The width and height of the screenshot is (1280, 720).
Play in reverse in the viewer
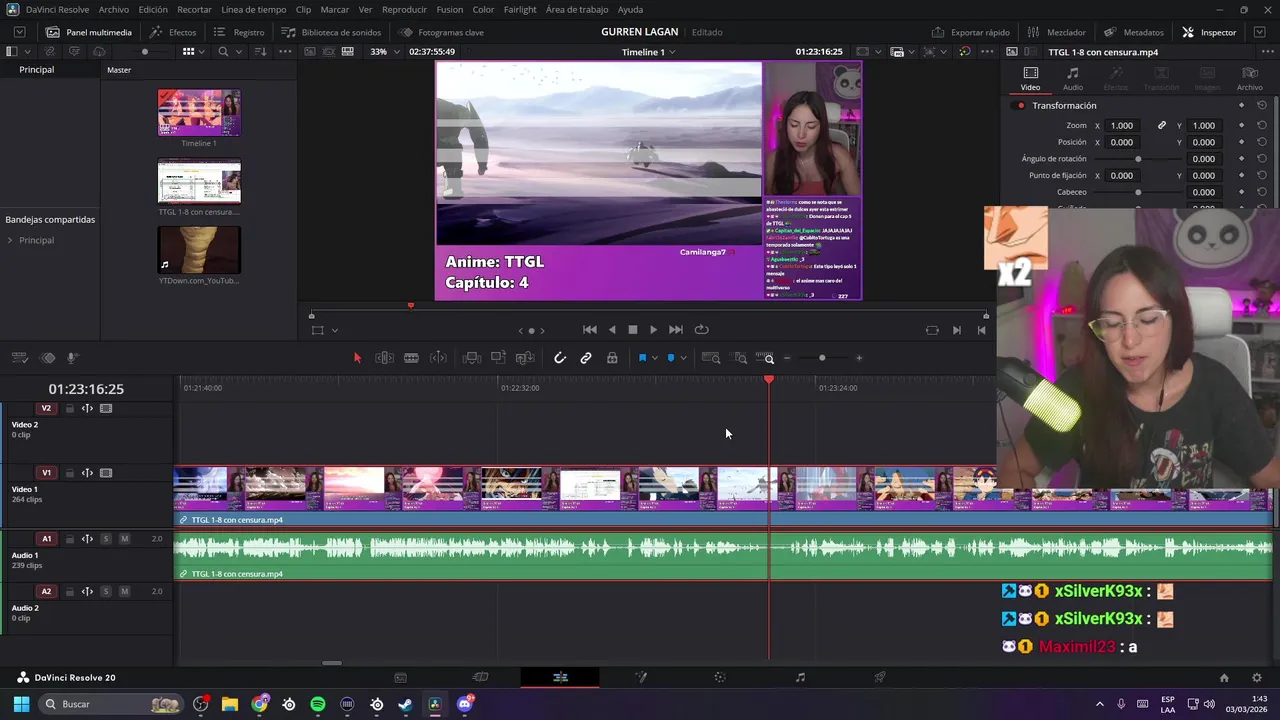click(612, 330)
